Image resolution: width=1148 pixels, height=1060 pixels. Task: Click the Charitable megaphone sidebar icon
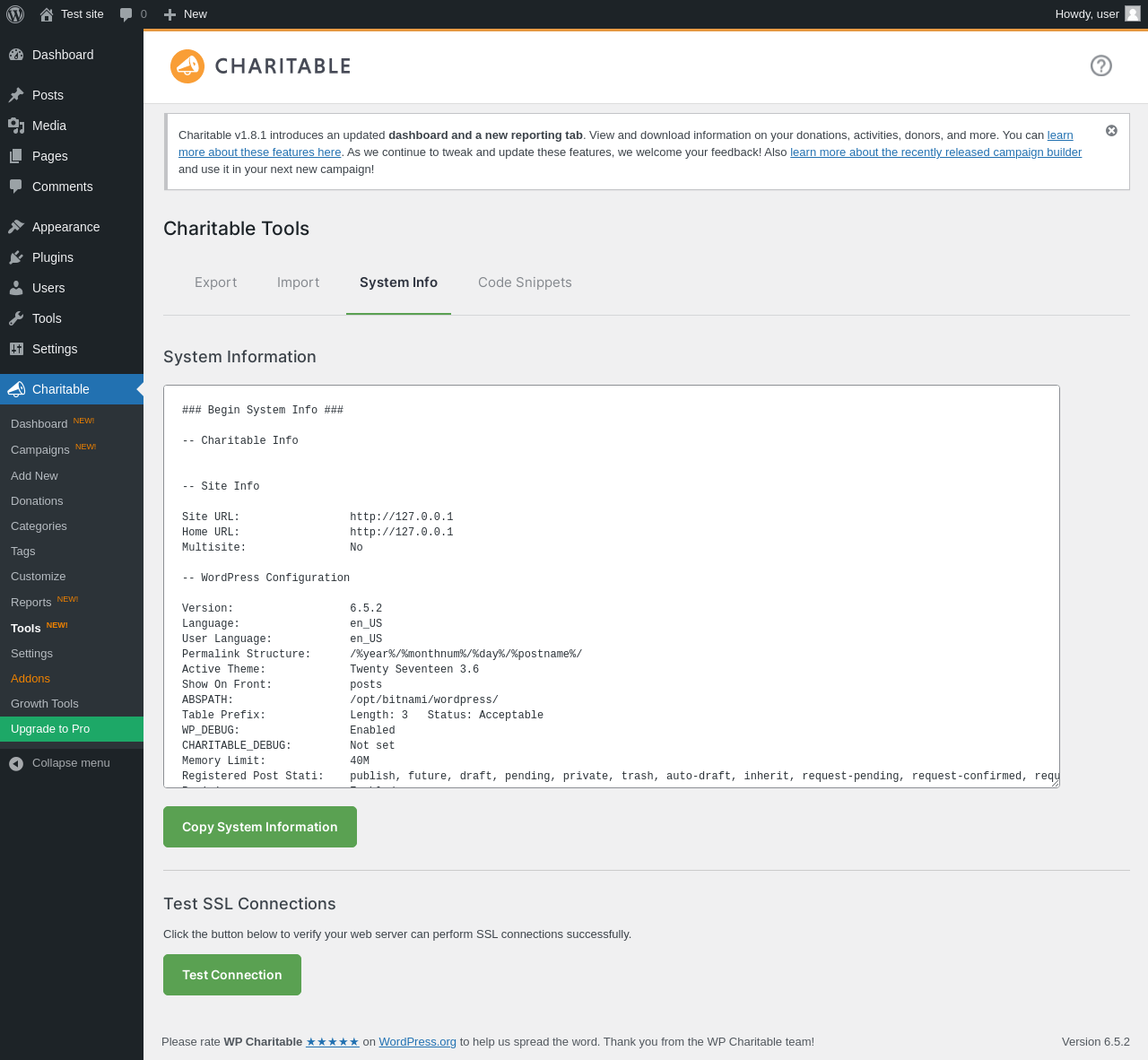[x=16, y=389]
